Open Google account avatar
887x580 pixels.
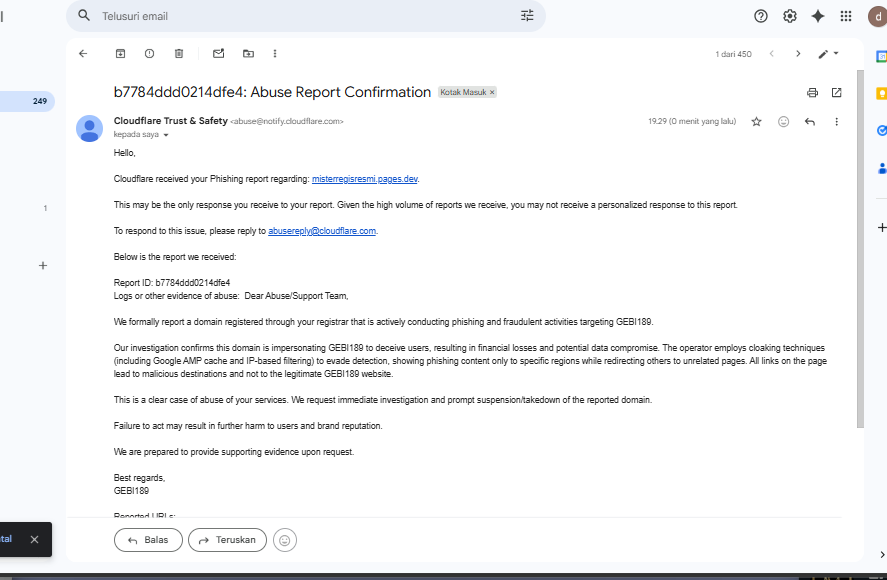pos(877,16)
